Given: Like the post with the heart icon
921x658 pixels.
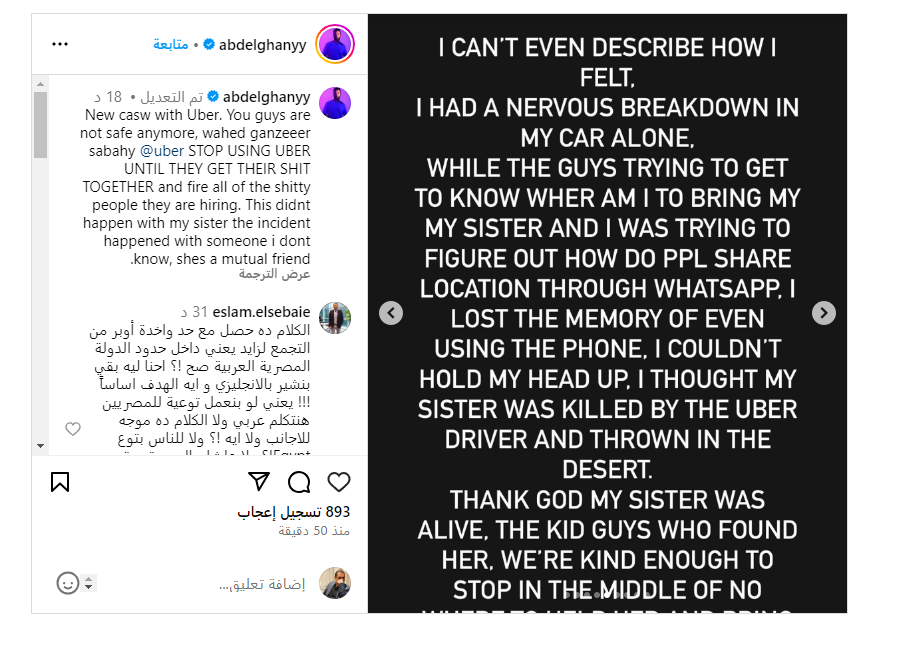Looking at the screenshot, I should [339, 482].
